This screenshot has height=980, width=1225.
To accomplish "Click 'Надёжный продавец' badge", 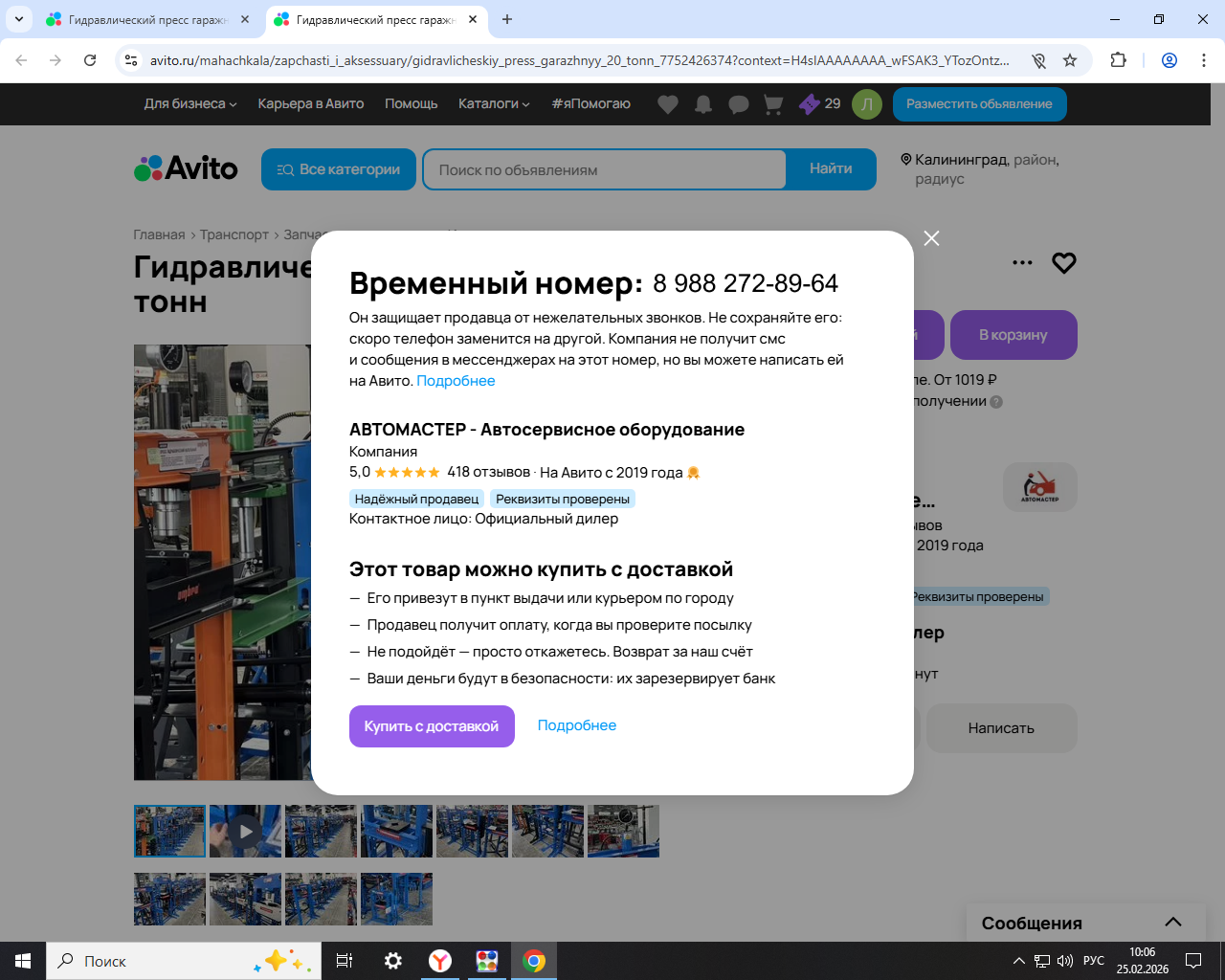I will pos(416,499).
